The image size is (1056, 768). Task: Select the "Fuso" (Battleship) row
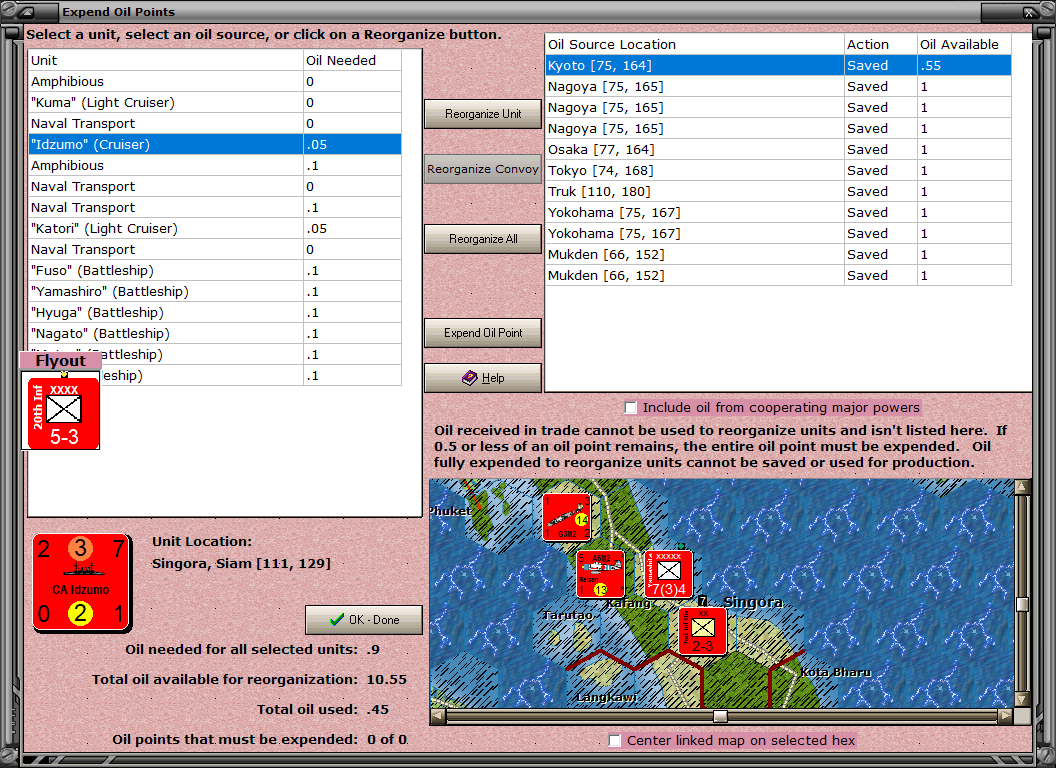pos(215,270)
